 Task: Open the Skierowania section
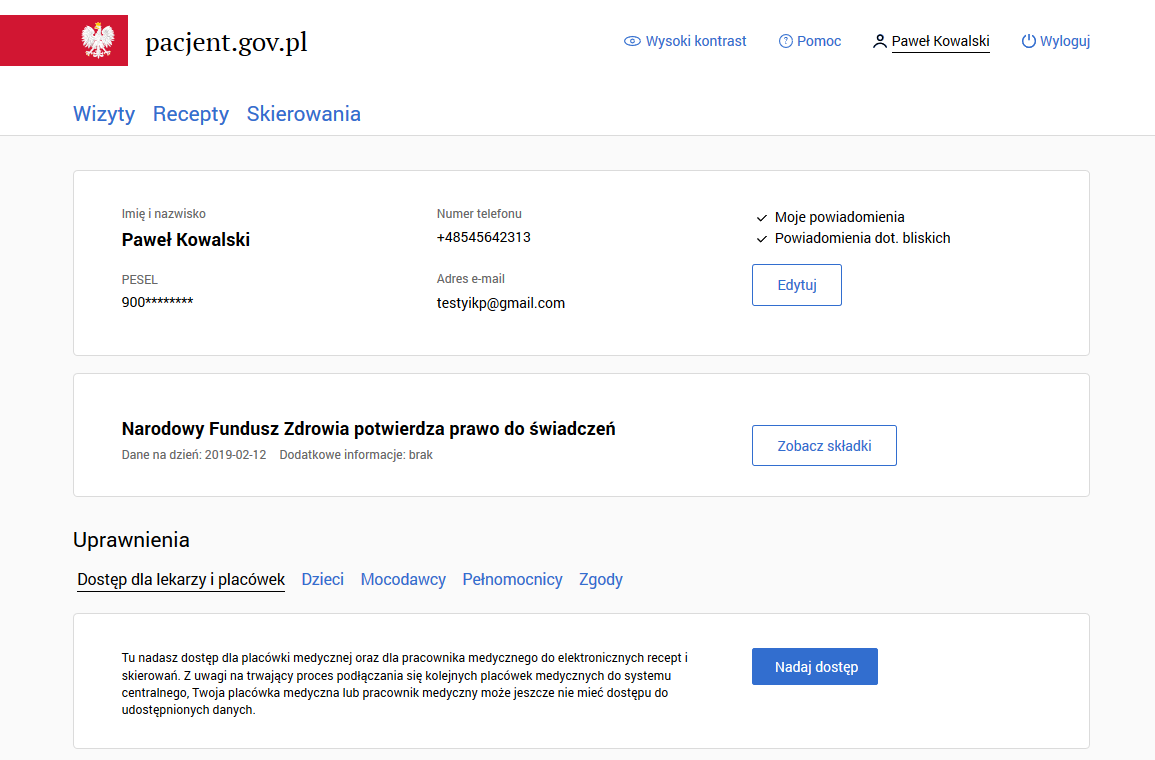pos(304,114)
